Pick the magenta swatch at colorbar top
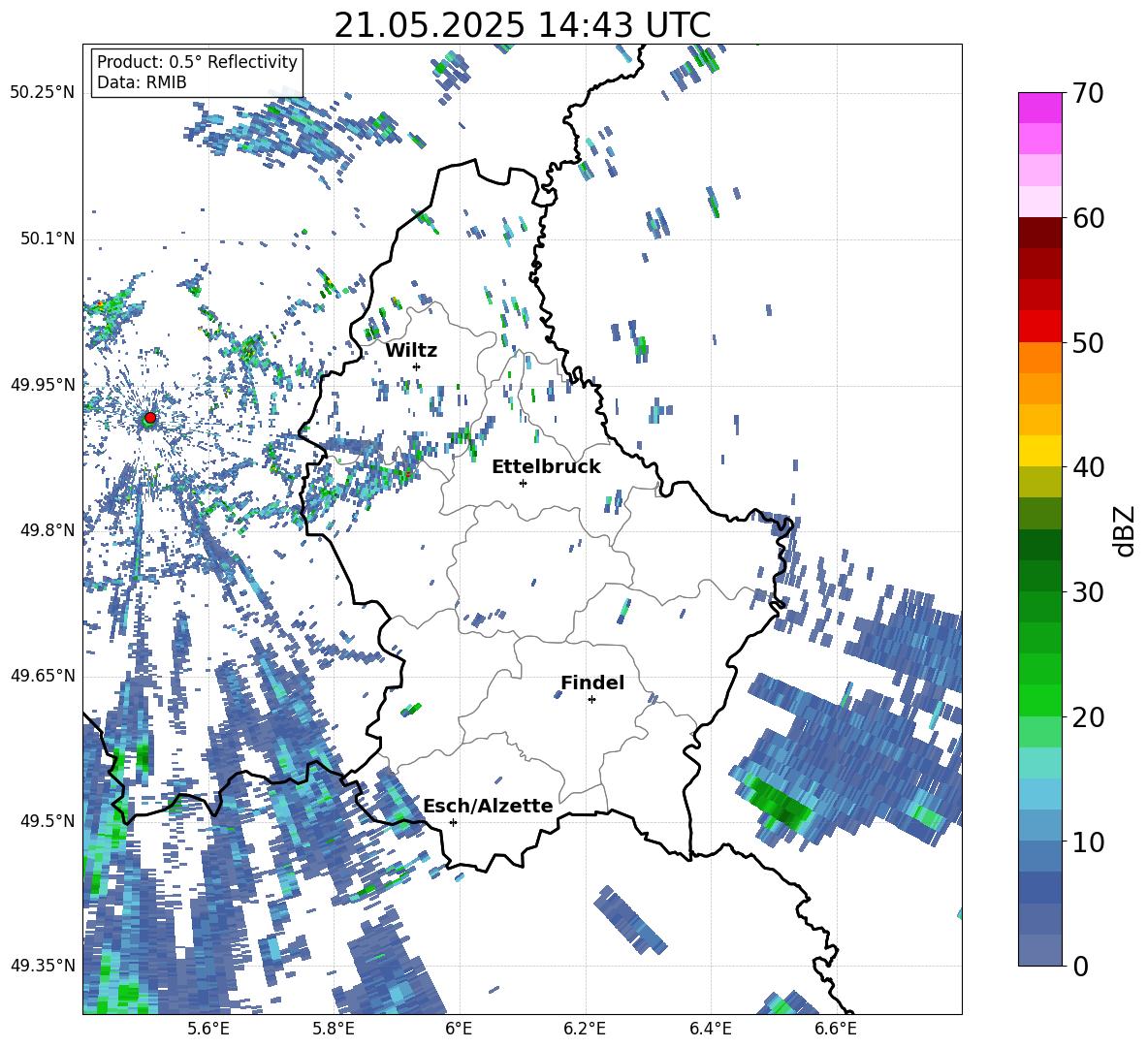The width and height of the screenshot is (1148, 1048). [1039, 108]
